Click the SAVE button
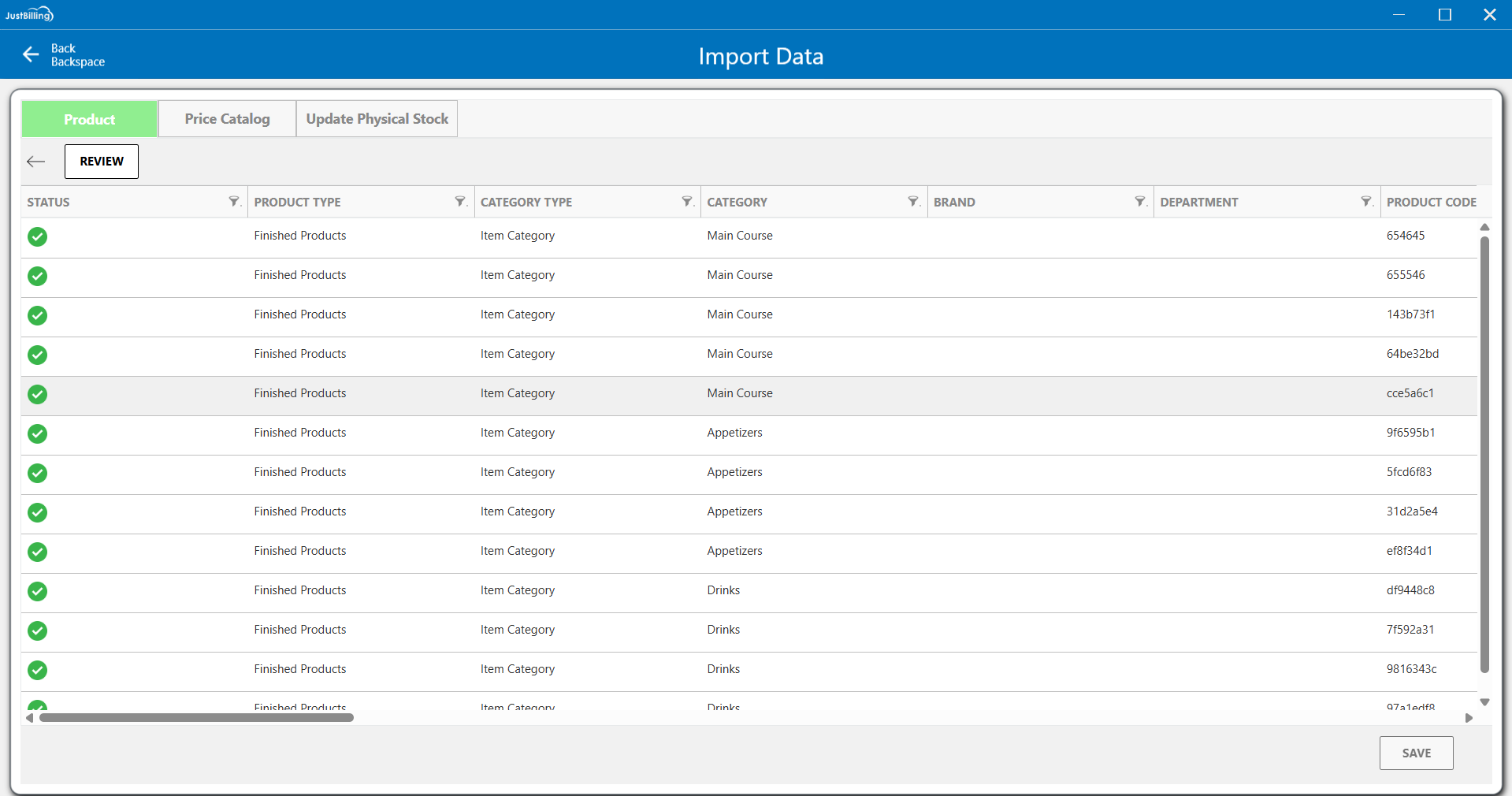Screen dimensions: 1512x796 coord(1416,753)
